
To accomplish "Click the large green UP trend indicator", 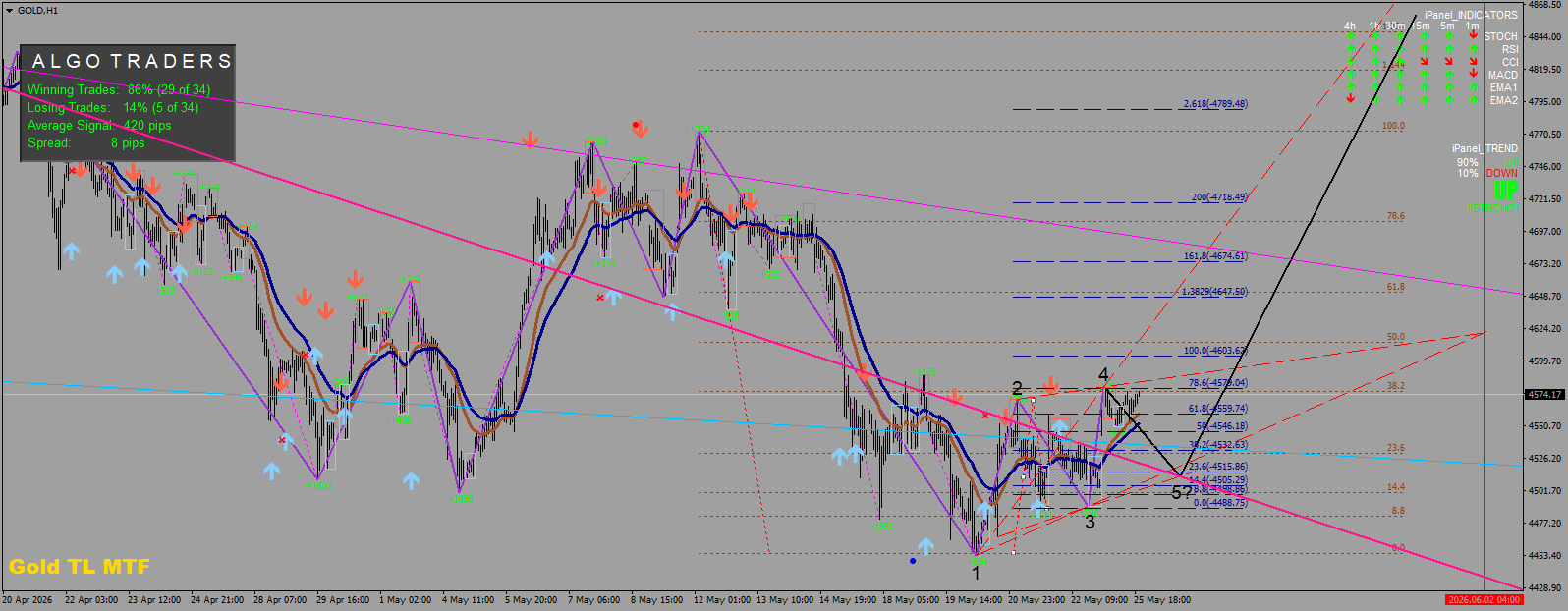I will tap(1505, 191).
